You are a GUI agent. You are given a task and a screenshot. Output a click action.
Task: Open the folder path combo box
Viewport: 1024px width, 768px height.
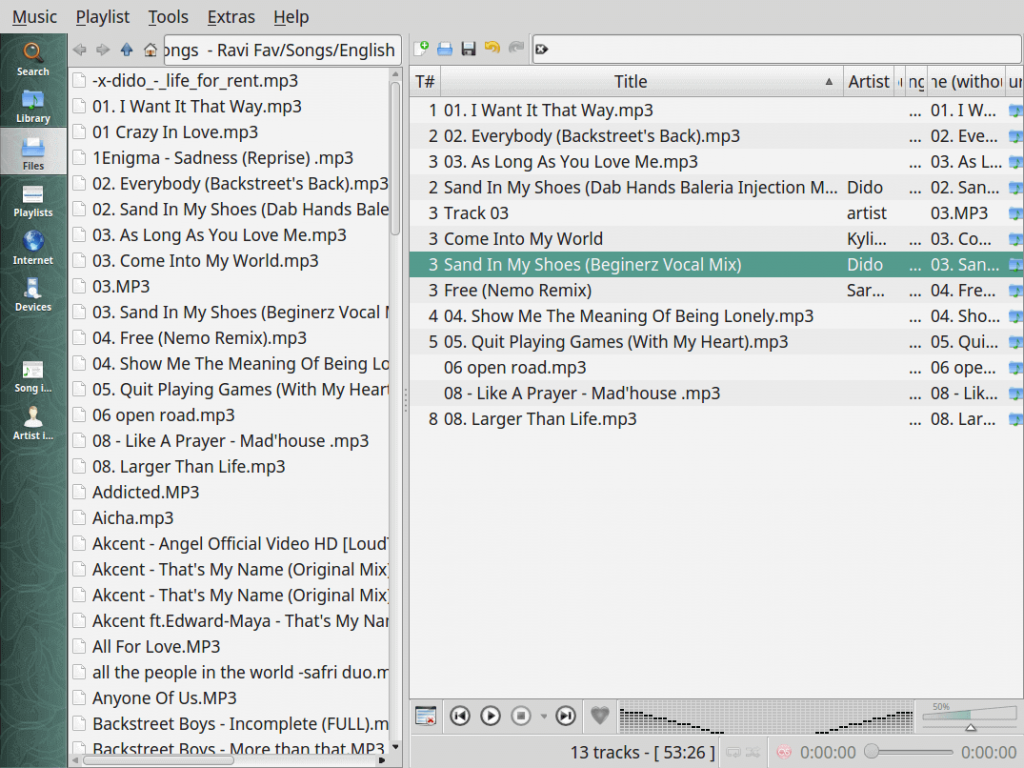280,50
